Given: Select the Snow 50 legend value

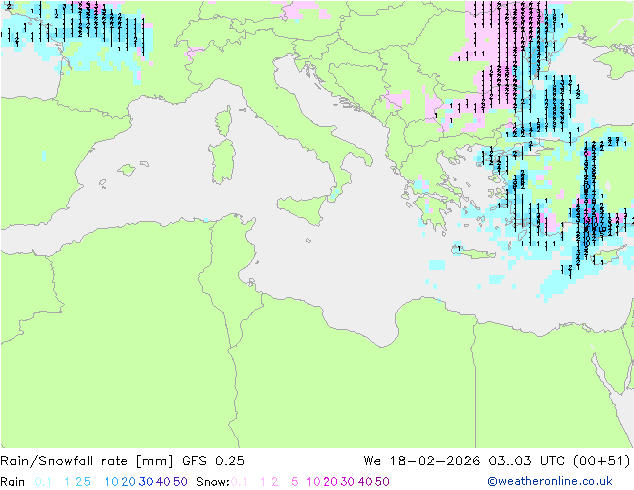Looking at the screenshot, I should click(383, 482).
